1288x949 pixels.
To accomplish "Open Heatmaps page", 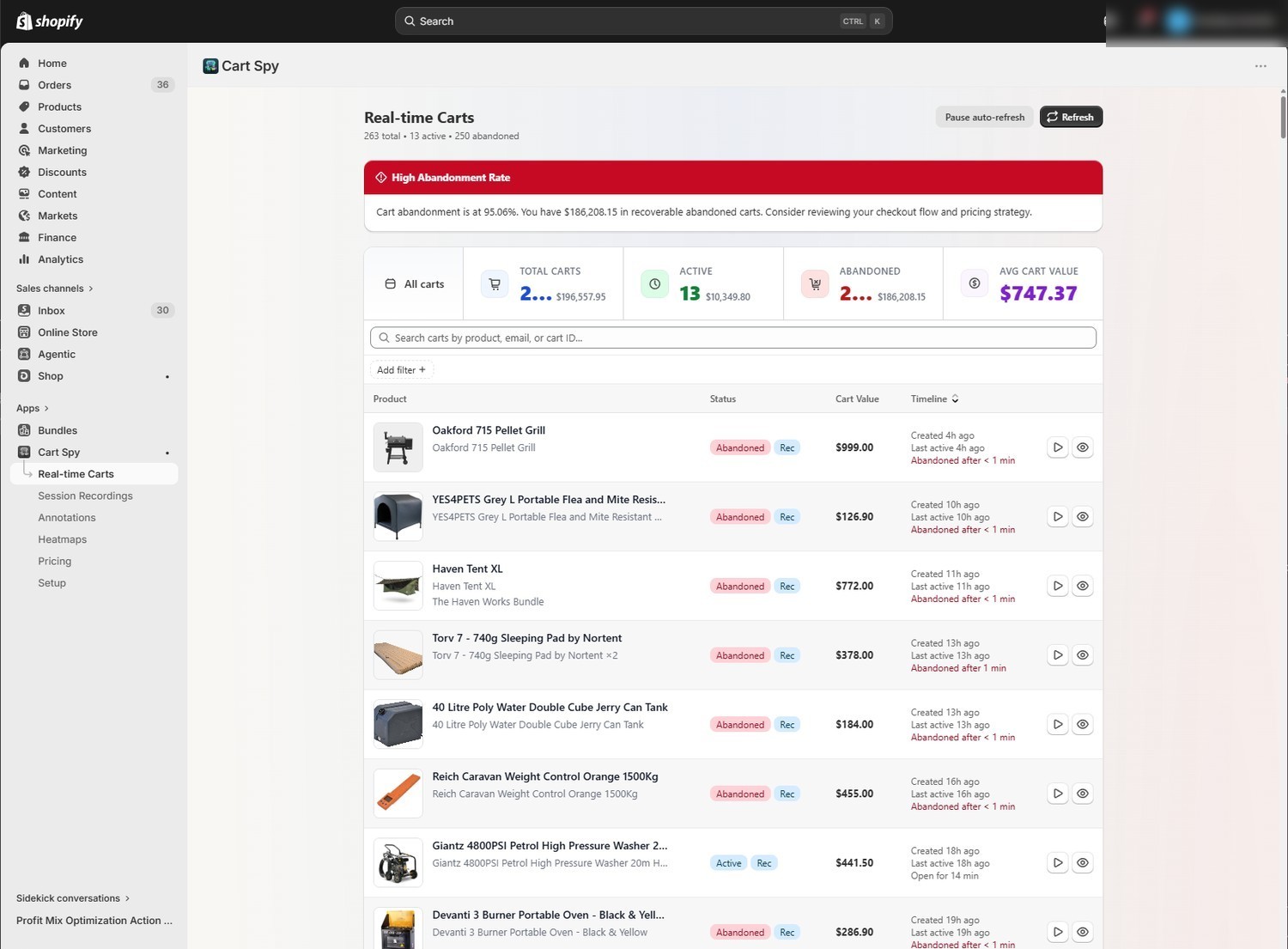I will click(62, 539).
